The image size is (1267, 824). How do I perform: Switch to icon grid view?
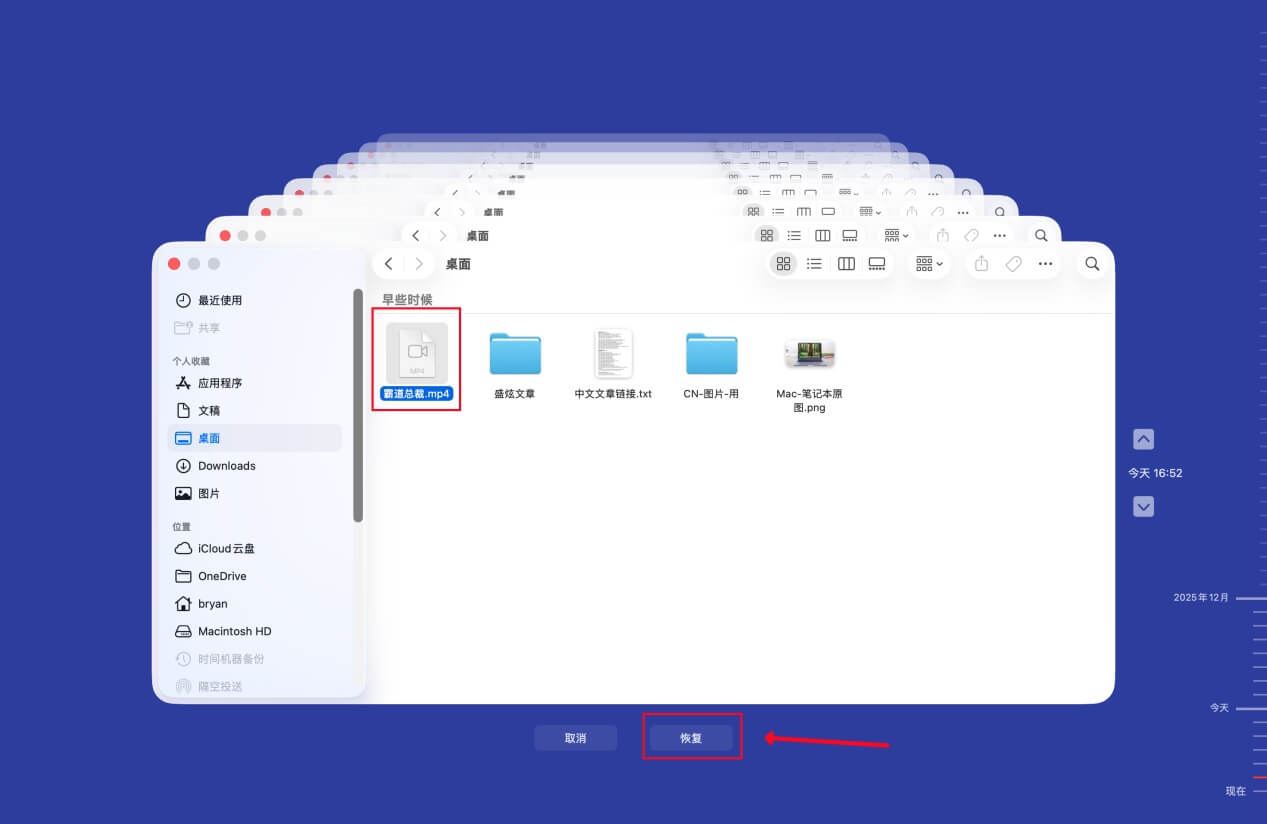[x=784, y=264]
